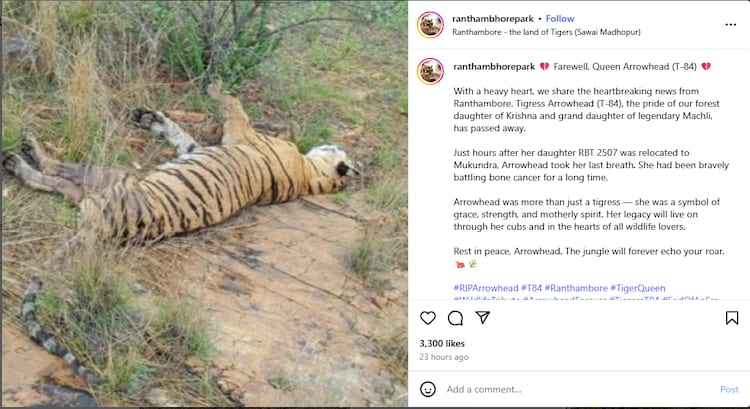Like the post with heart icon
The height and width of the screenshot is (409, 750).
428,318
